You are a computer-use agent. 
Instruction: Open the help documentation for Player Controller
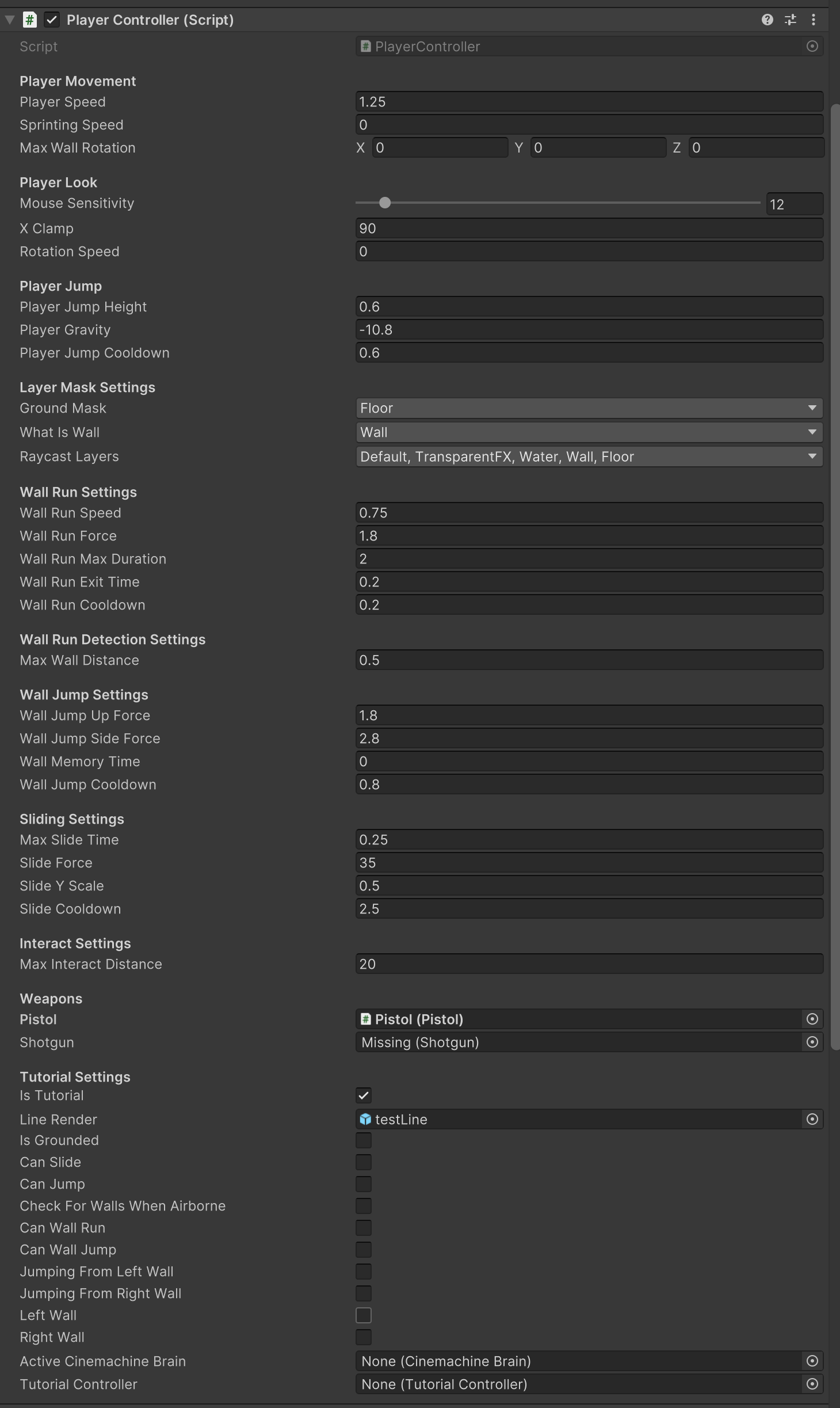(x=767, y=19)
